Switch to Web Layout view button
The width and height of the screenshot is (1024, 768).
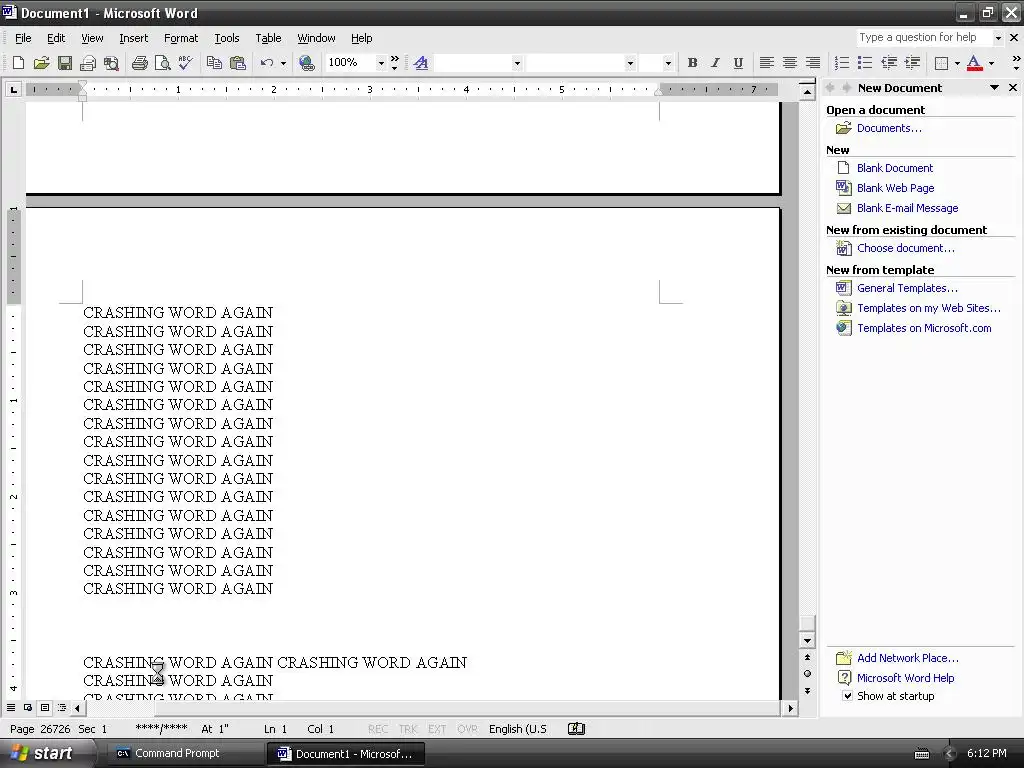pos(28,707)
